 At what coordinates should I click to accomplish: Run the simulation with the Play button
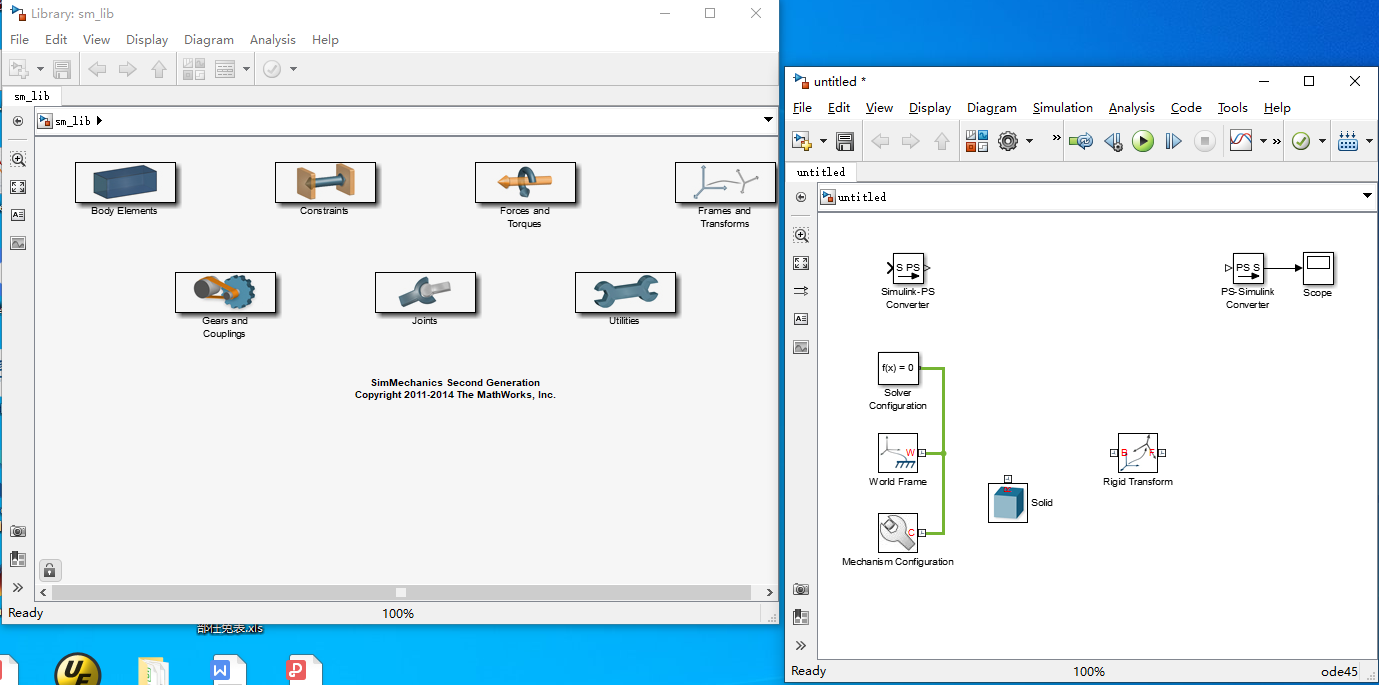pos(1143,141)
